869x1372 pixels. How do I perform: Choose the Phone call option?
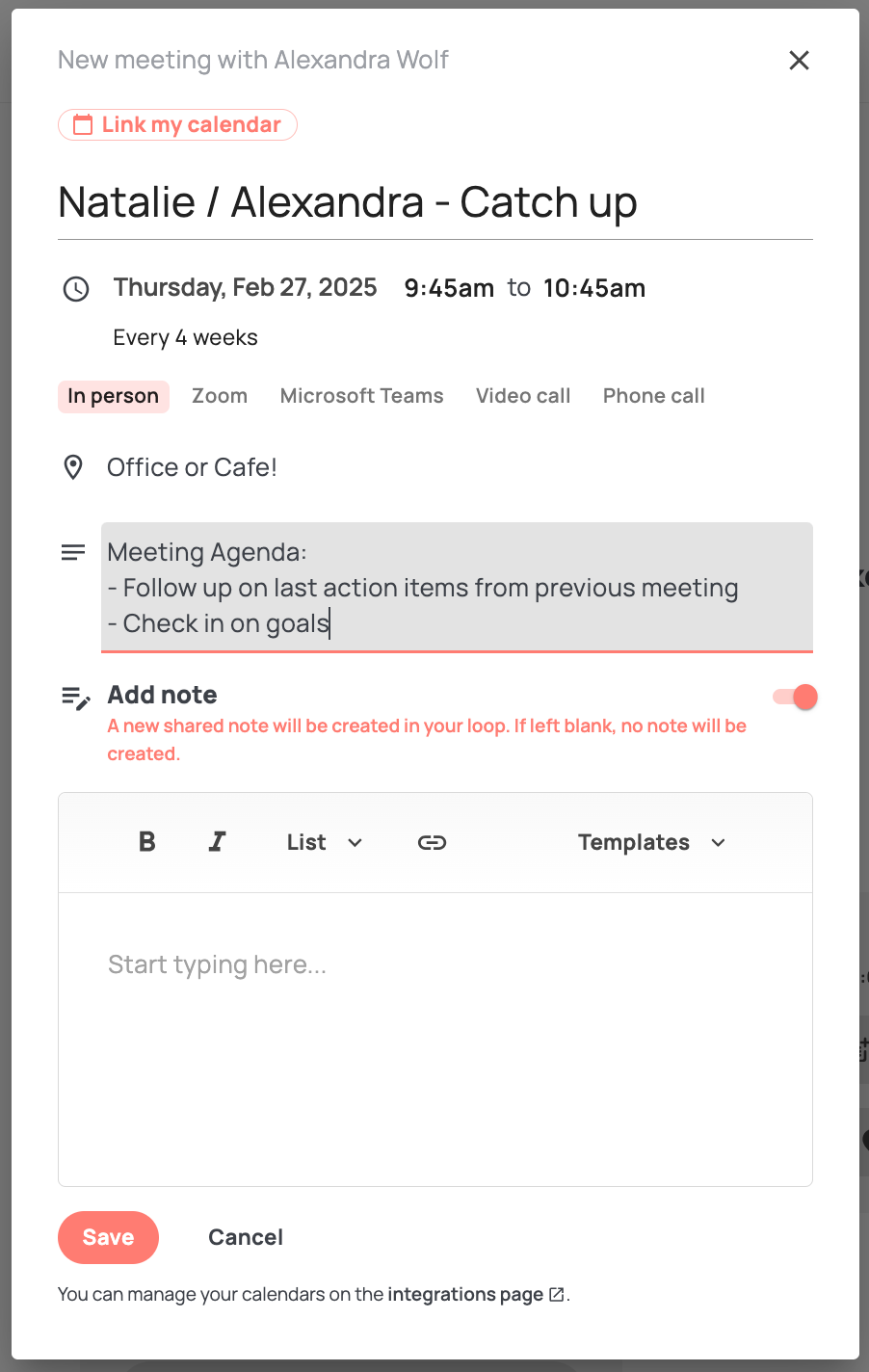[654, 396]
